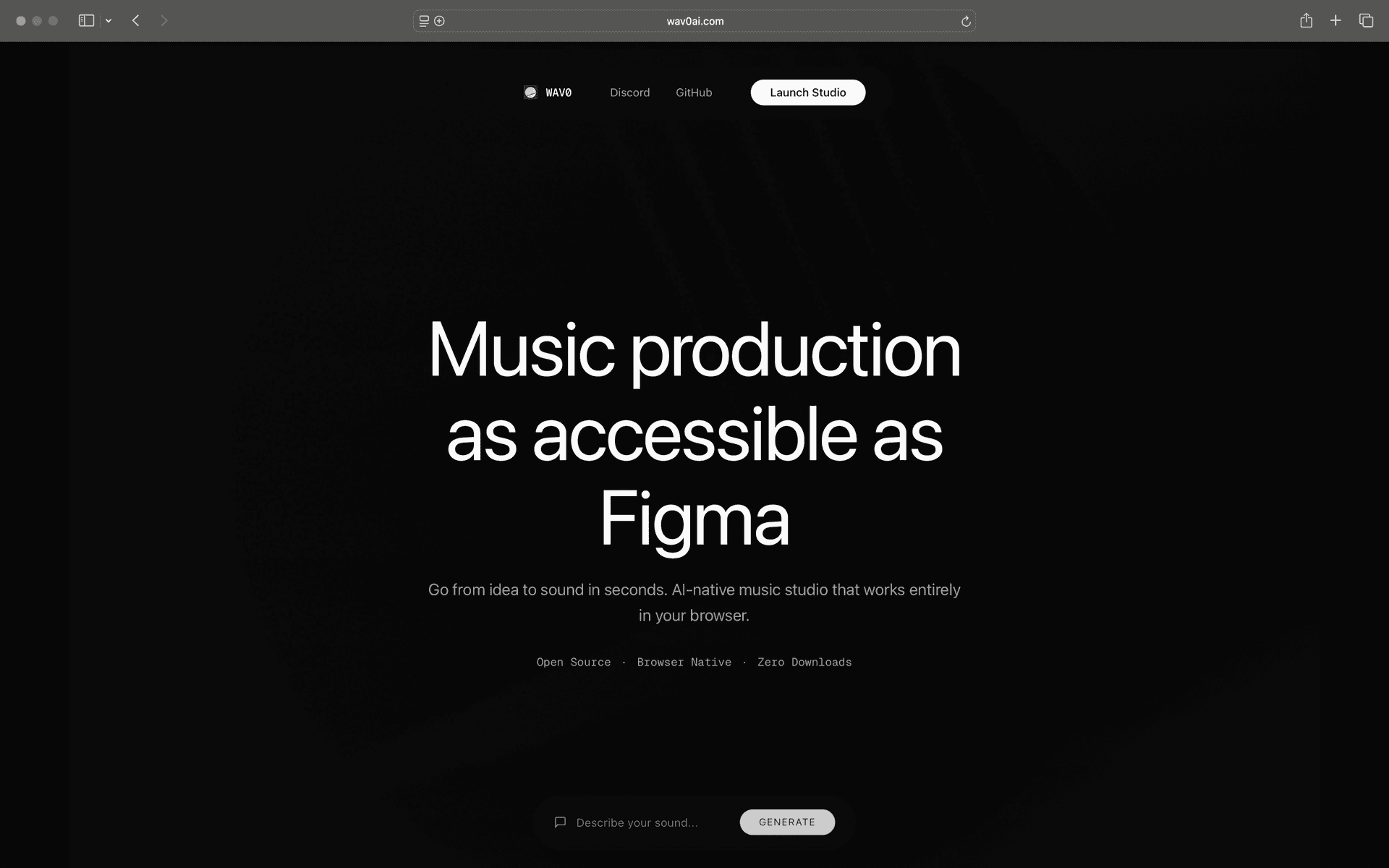Go back to the previous page
This screenshot has width=1389, height=868.
coord(135,21)
